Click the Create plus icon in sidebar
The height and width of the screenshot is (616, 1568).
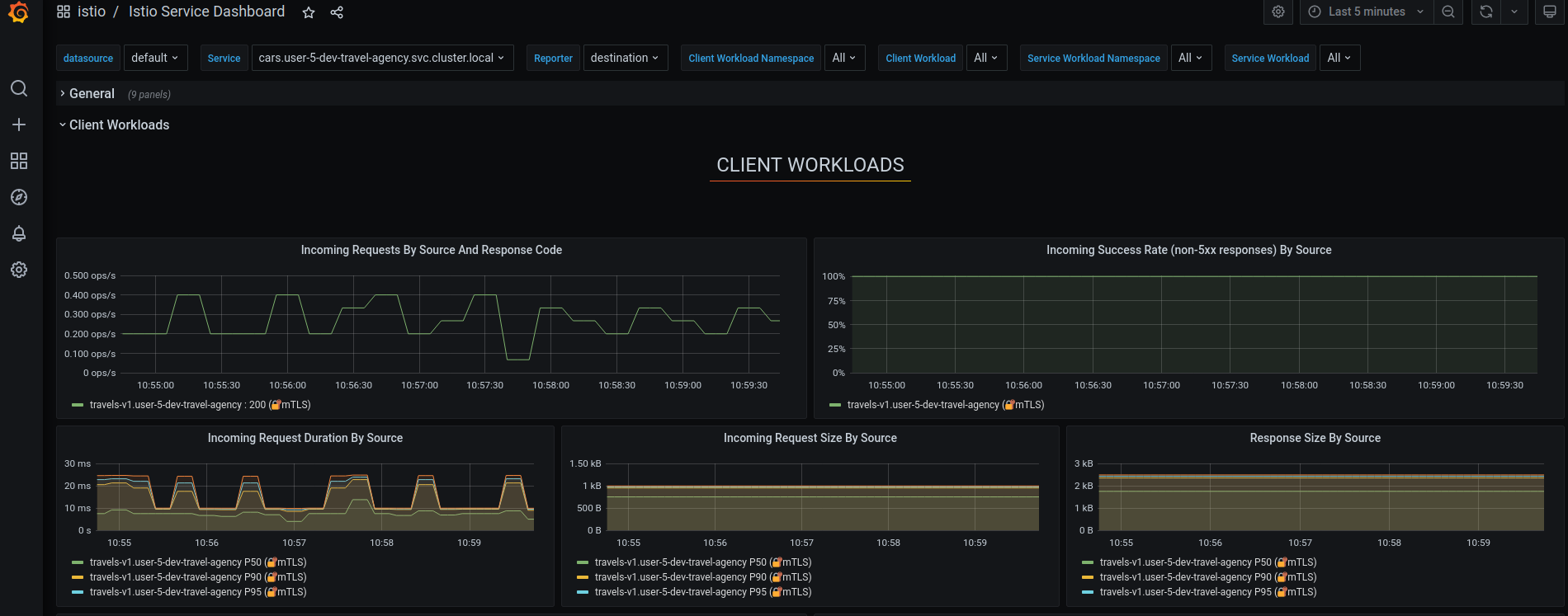tap(19, 125)
